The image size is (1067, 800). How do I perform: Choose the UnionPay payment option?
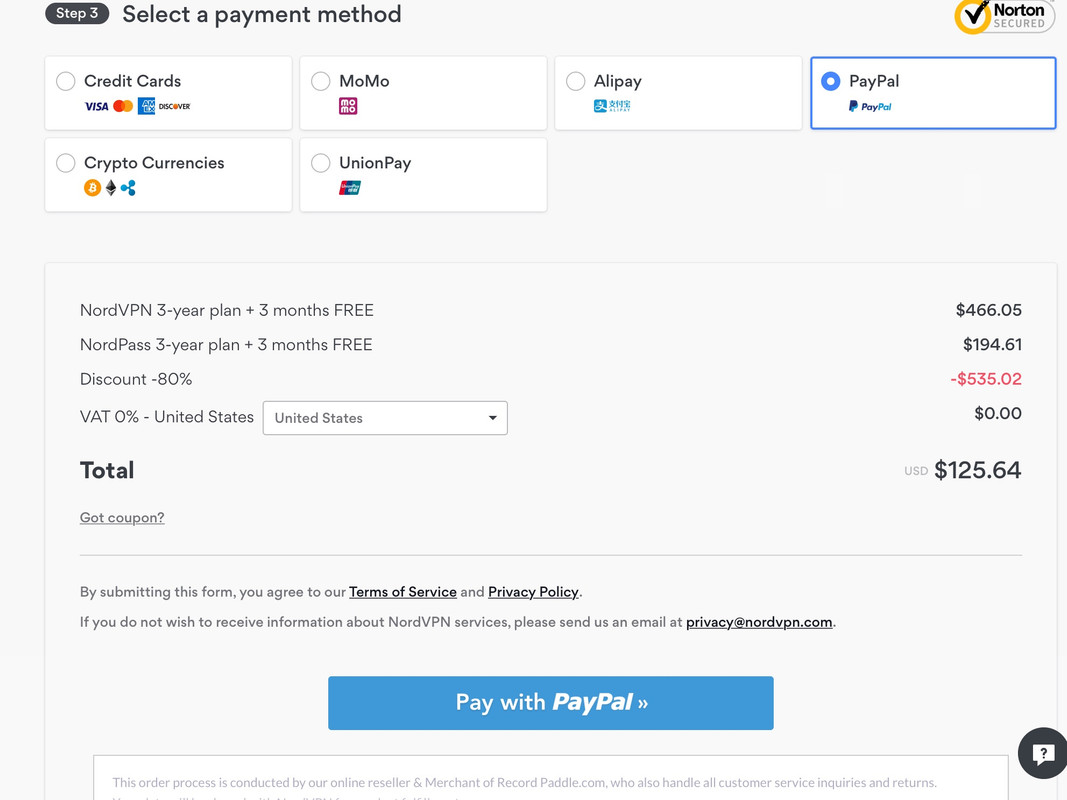coord(423,175)
